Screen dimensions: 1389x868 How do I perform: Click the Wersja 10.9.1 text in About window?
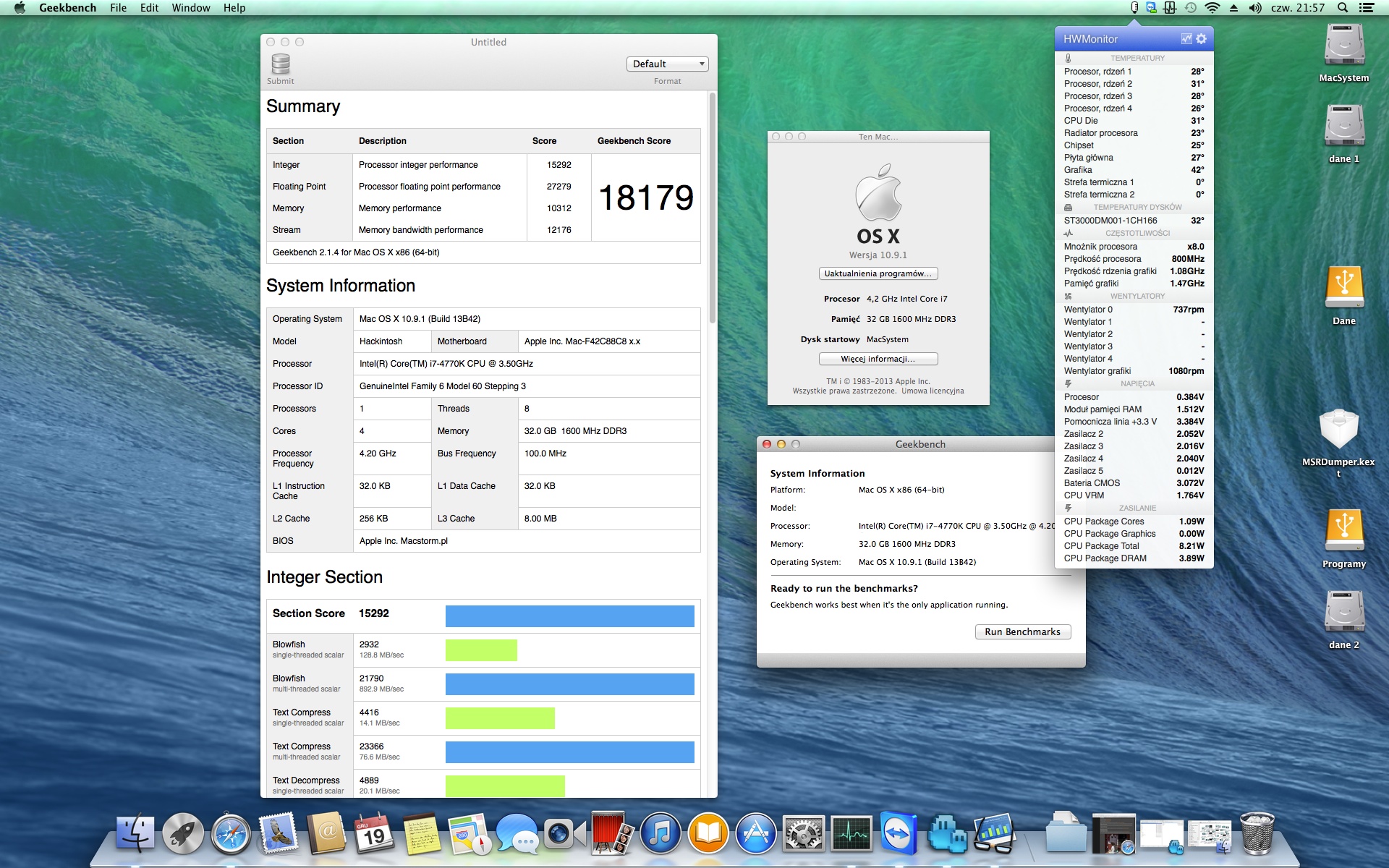pyautogui.click(x=878, y=255)
